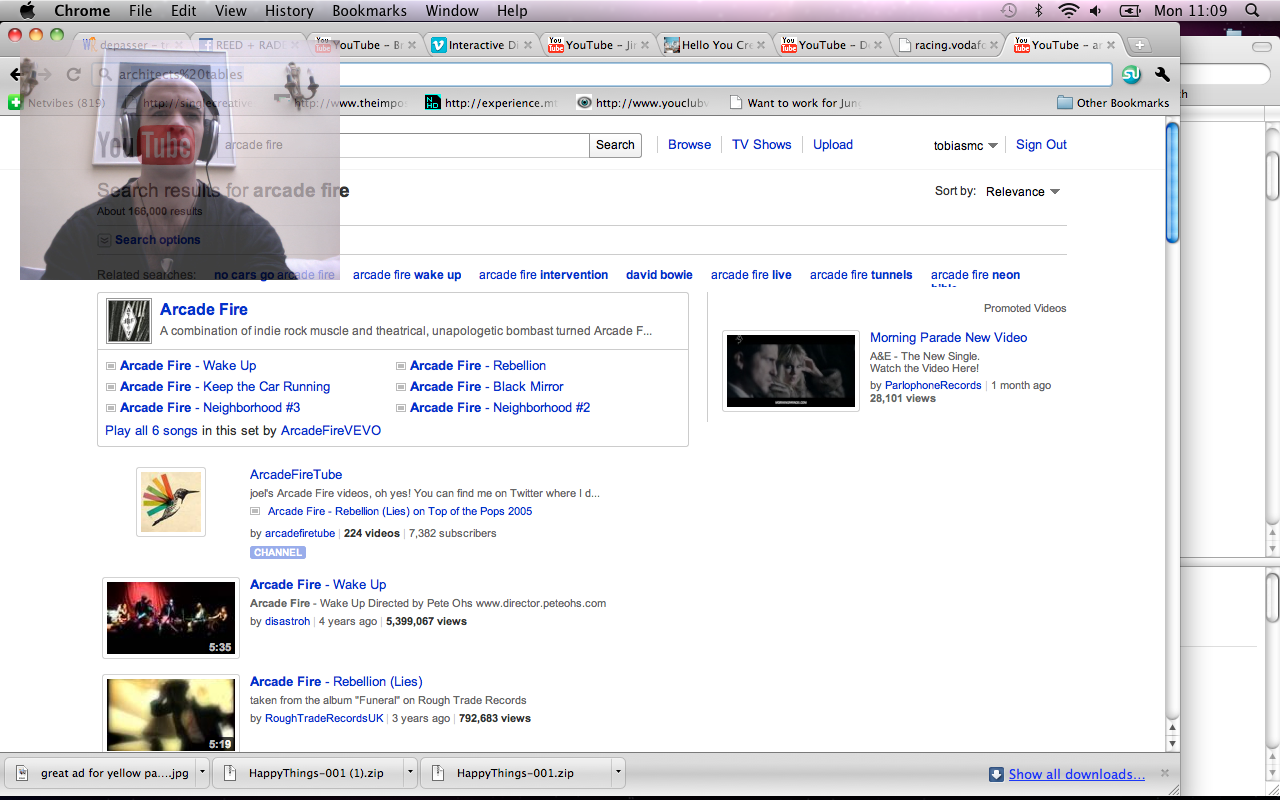The width and height of the screenshot is (1280, 800).
Task: Open a new tab with plus button
Action: pyautogui.click(x=1138, y=45)
